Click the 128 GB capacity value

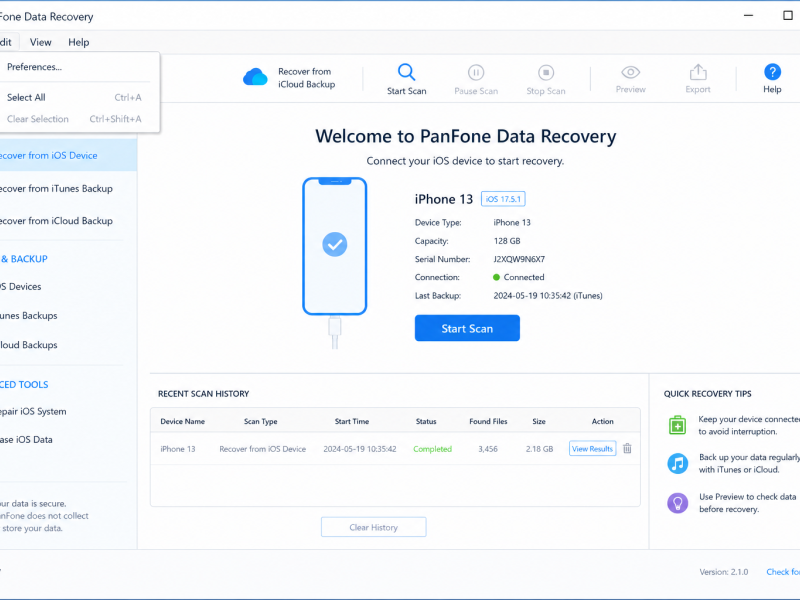pos(507,241)
